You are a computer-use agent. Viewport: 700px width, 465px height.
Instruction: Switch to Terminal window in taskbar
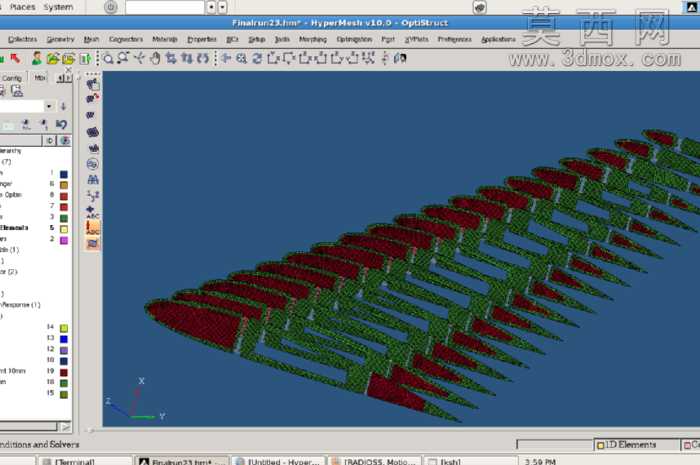click(85, 461)
